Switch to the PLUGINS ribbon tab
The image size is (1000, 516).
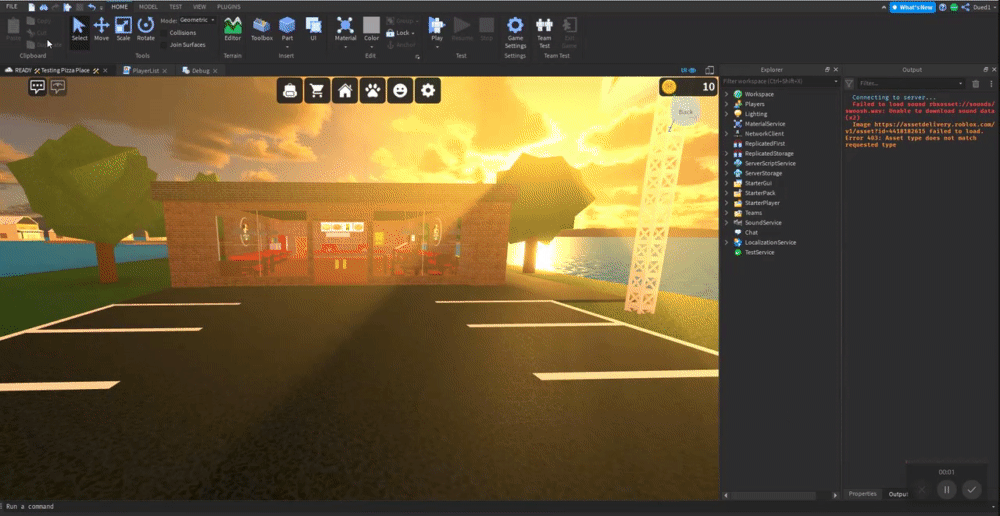229,6
